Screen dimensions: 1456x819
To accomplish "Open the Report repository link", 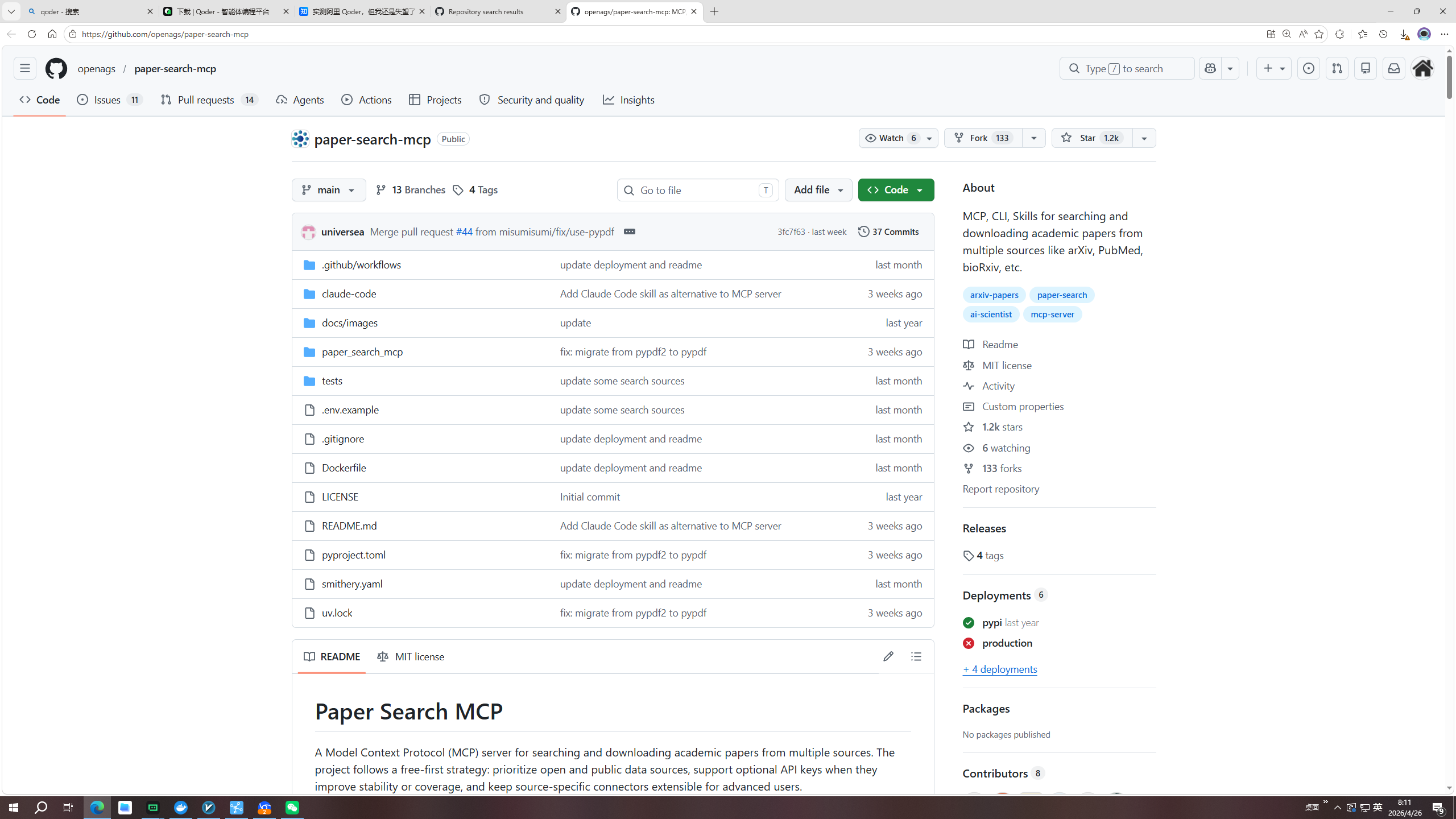I will (x=1000, y=489).
